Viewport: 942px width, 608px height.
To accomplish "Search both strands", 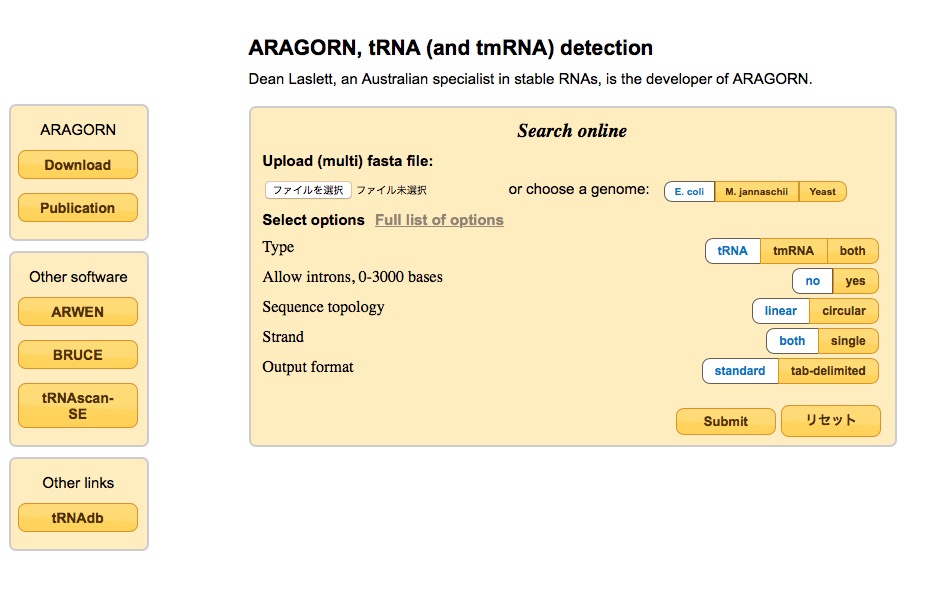I will point(792,341).
